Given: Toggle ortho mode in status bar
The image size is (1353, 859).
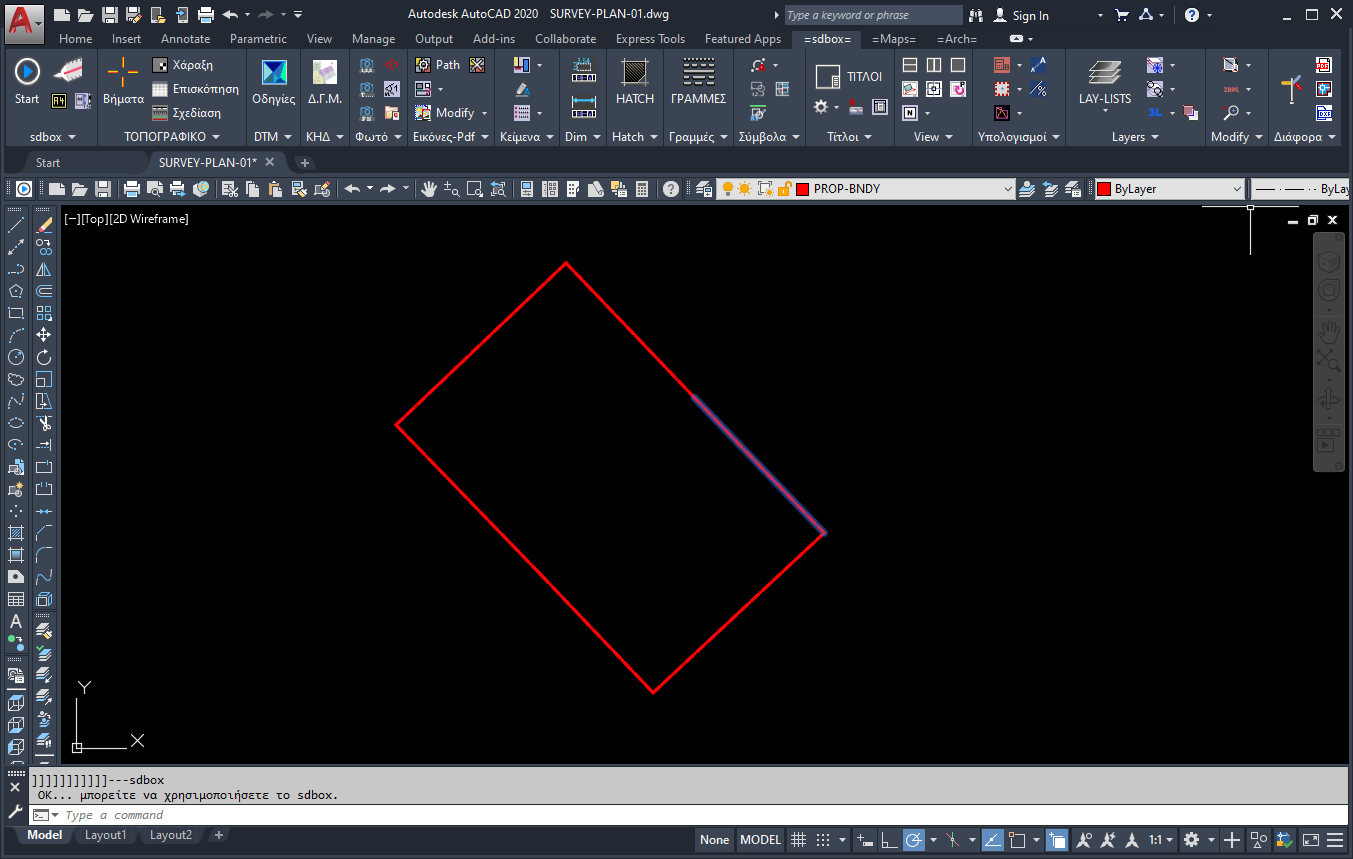Looking at the screenshot, I should pos(887,840).
